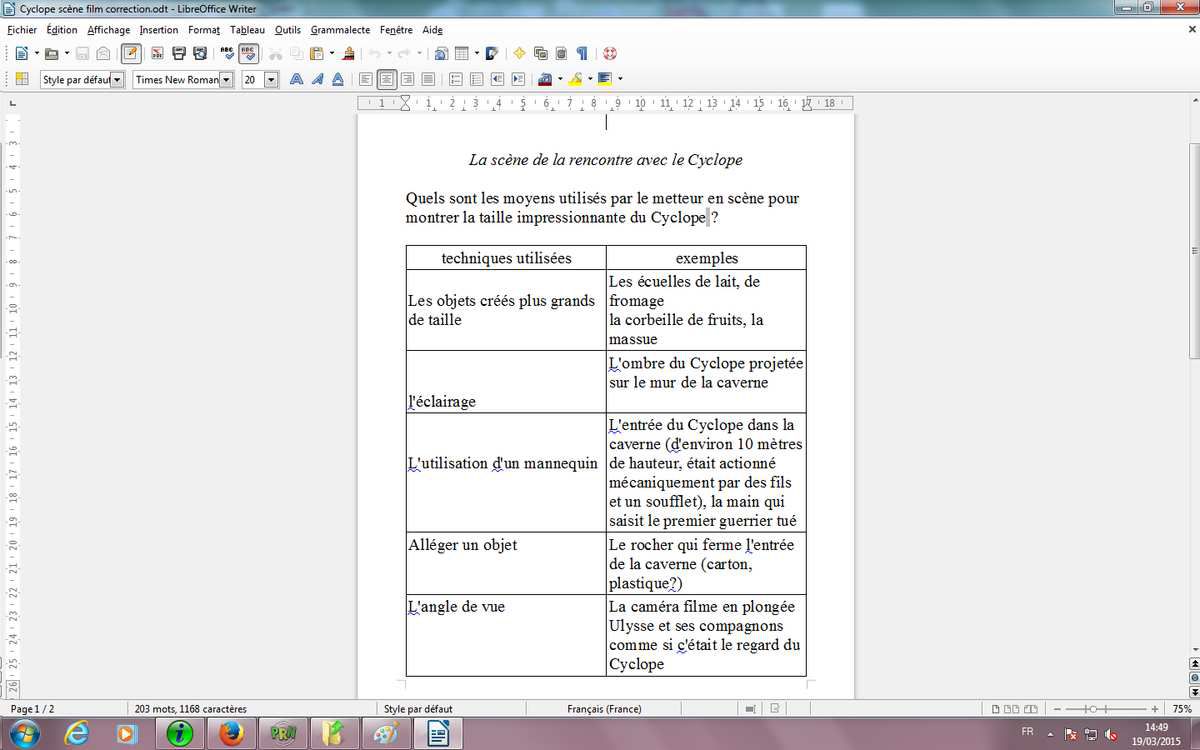The image size is (1200, 750).
Task: Toggle AutoSpellcheck on or off
Action: (248, 53)
